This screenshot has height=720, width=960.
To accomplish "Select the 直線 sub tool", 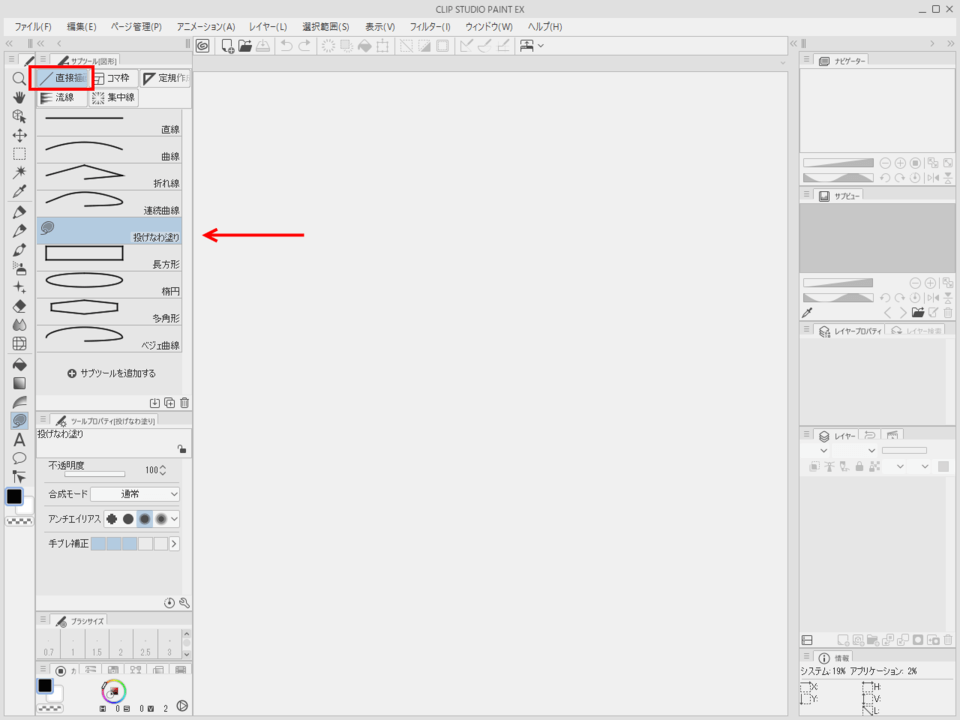I will click(x=109, y=122).
